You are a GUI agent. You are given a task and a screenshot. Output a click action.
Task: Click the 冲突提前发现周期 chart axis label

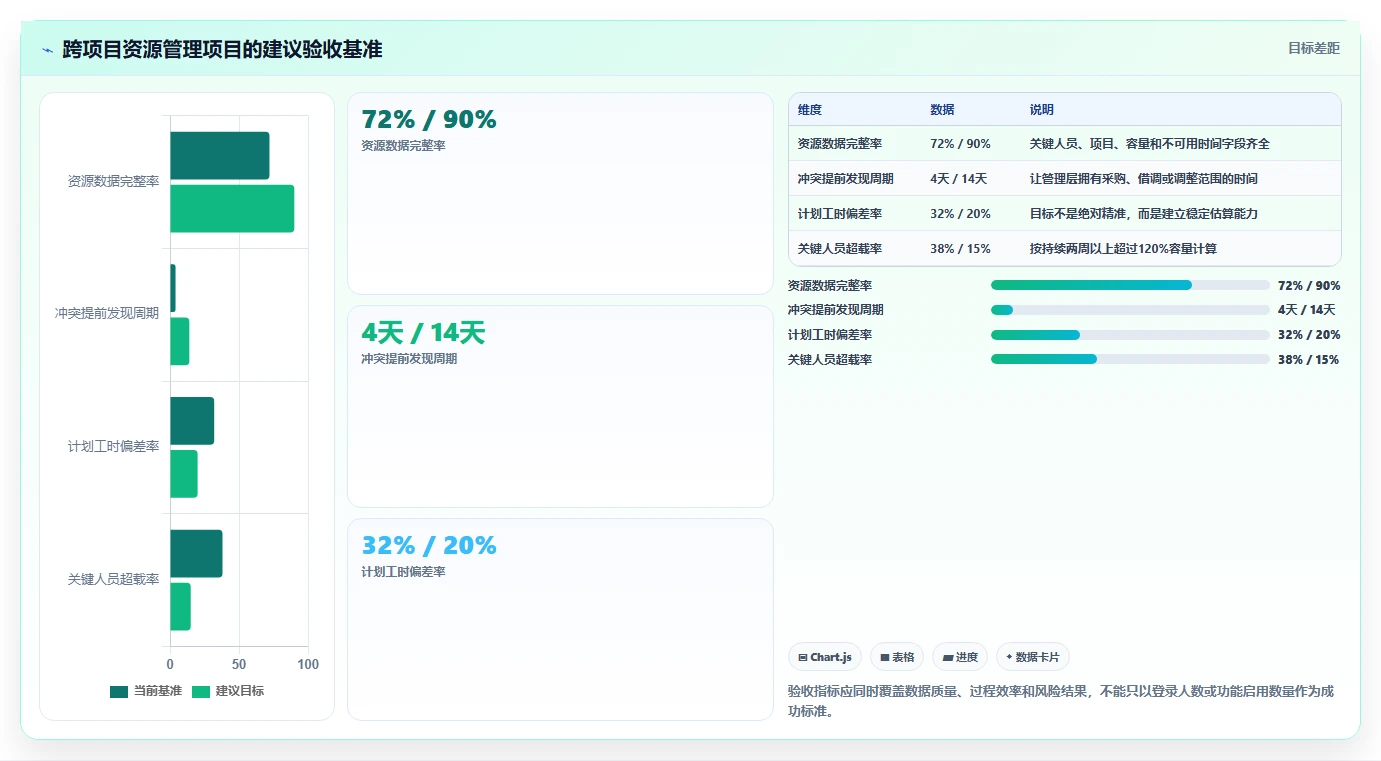click(107, 314)
